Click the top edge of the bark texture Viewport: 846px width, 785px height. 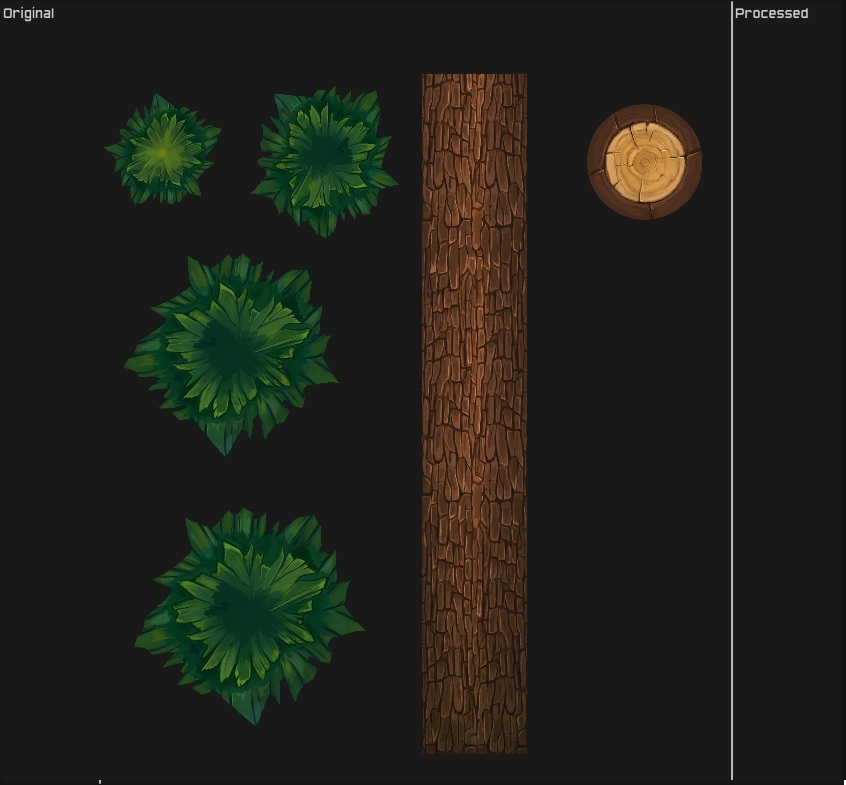coord(474,75)
